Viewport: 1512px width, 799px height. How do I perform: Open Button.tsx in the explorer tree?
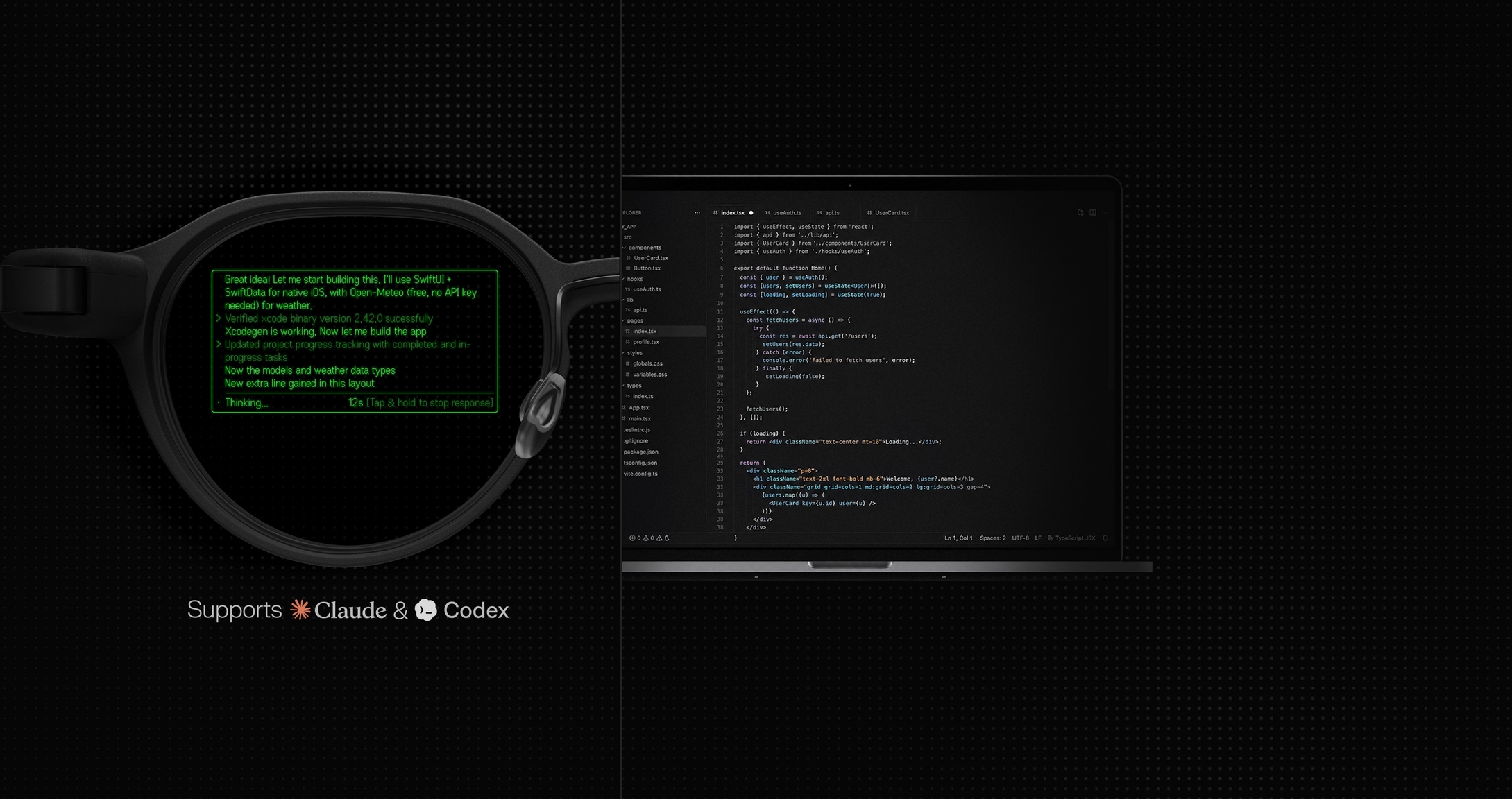coord(647,268)
